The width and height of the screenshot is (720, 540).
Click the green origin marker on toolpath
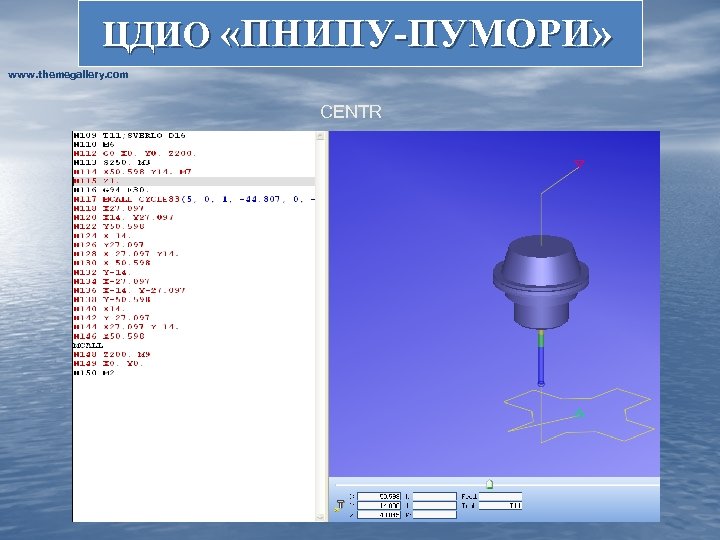click(579, 413)
